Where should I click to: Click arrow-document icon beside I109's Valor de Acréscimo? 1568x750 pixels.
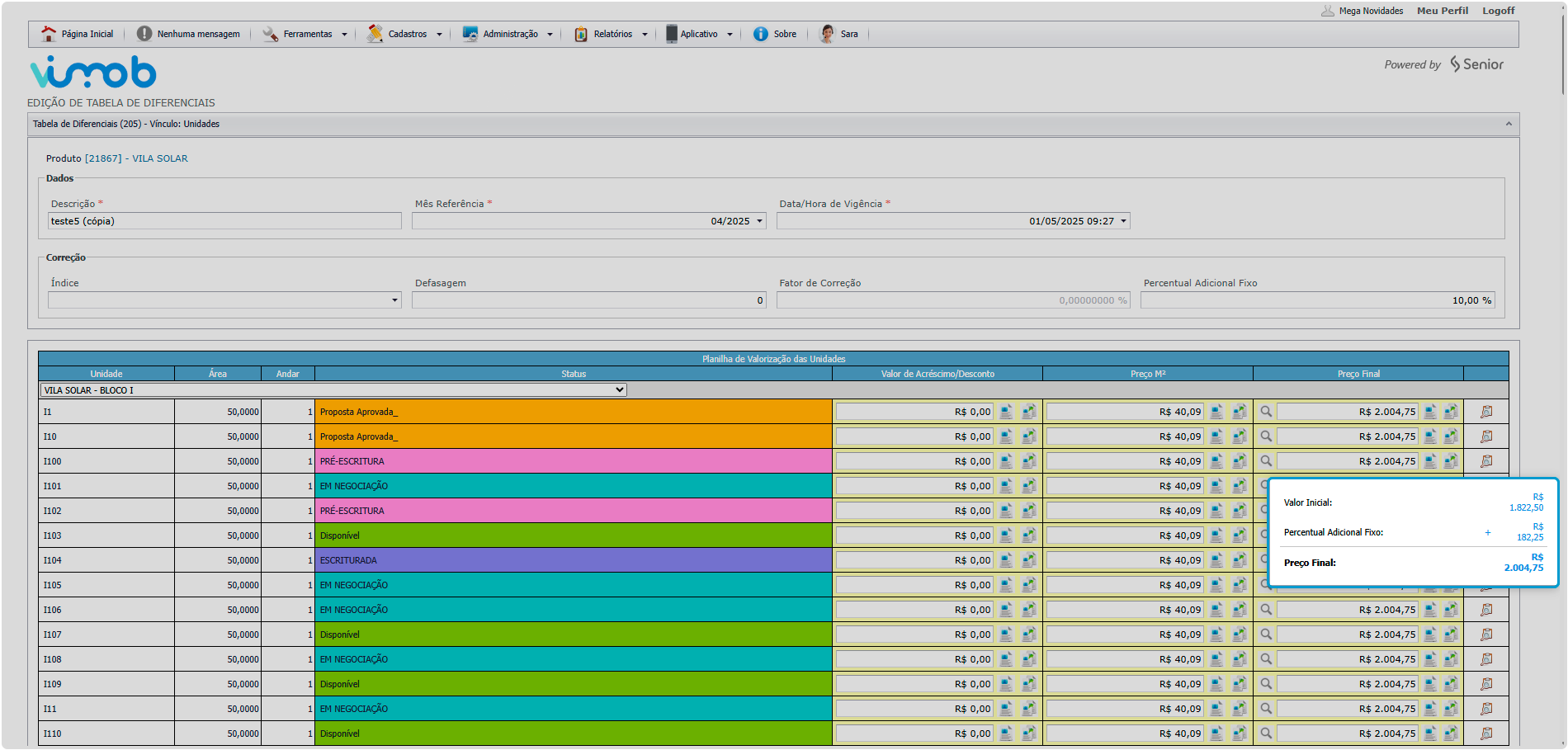pos(1029,684)
